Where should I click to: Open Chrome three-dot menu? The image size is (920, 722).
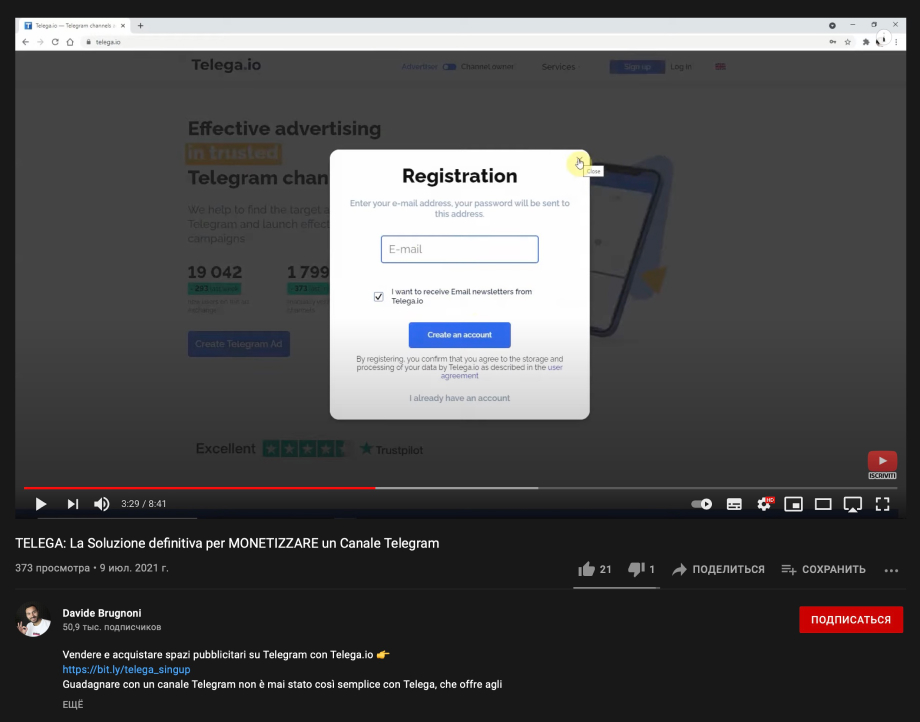coord(896,42)
